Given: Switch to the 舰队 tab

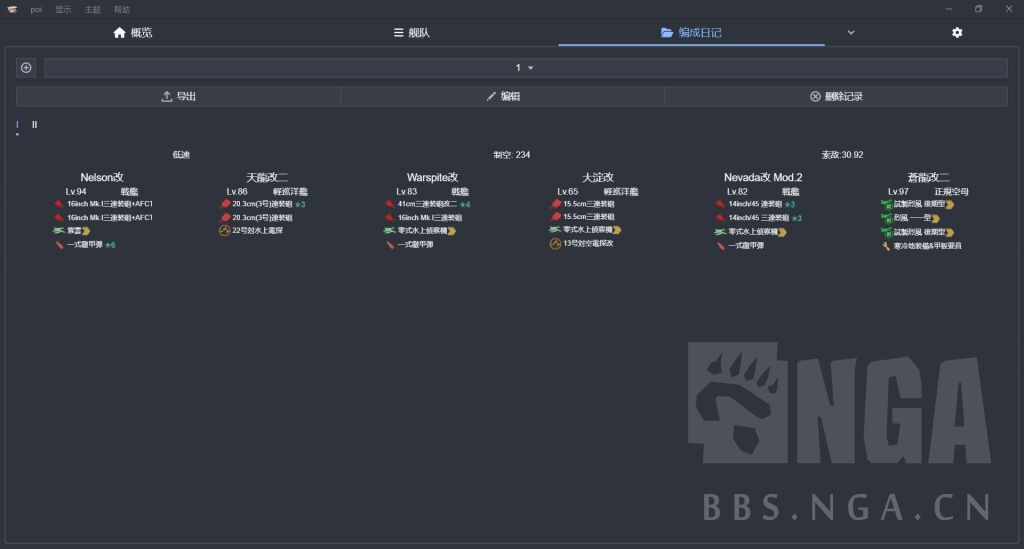Looking at the screenshot, I should pyautogui.click(x=412, y=33).
